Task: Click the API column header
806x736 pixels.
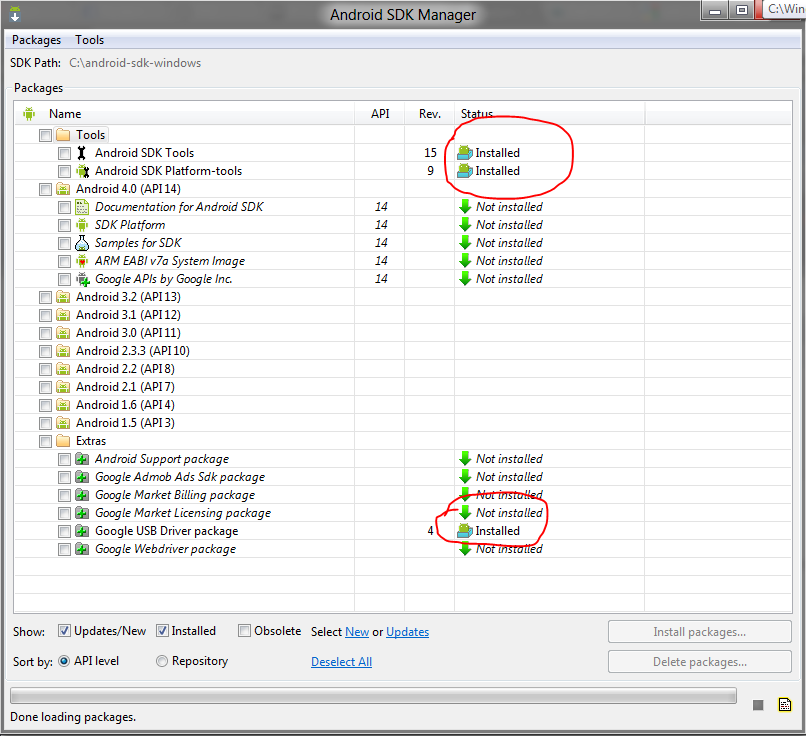Action: point(380,114)
